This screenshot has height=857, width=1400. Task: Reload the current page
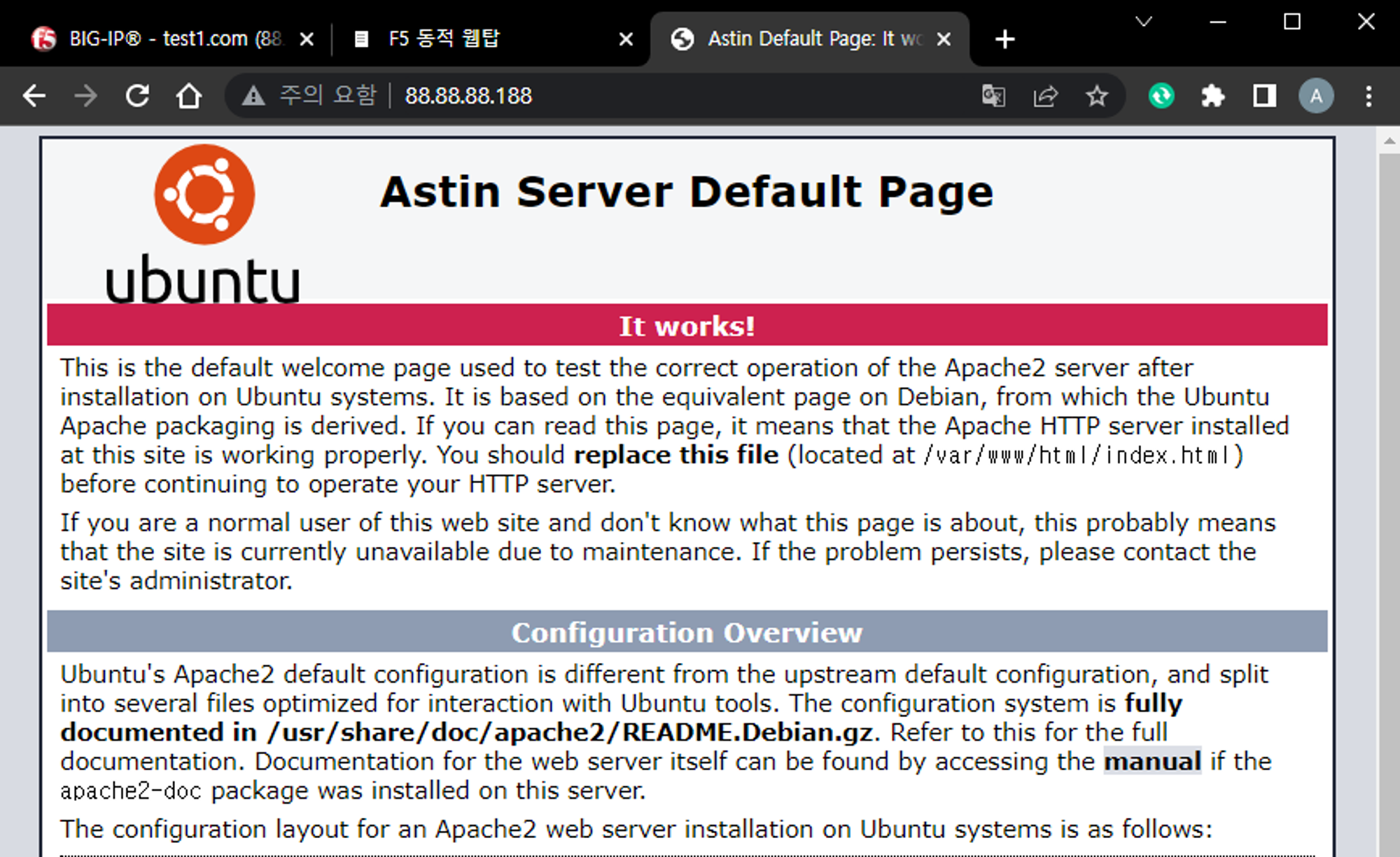click(x=137, y=96)
